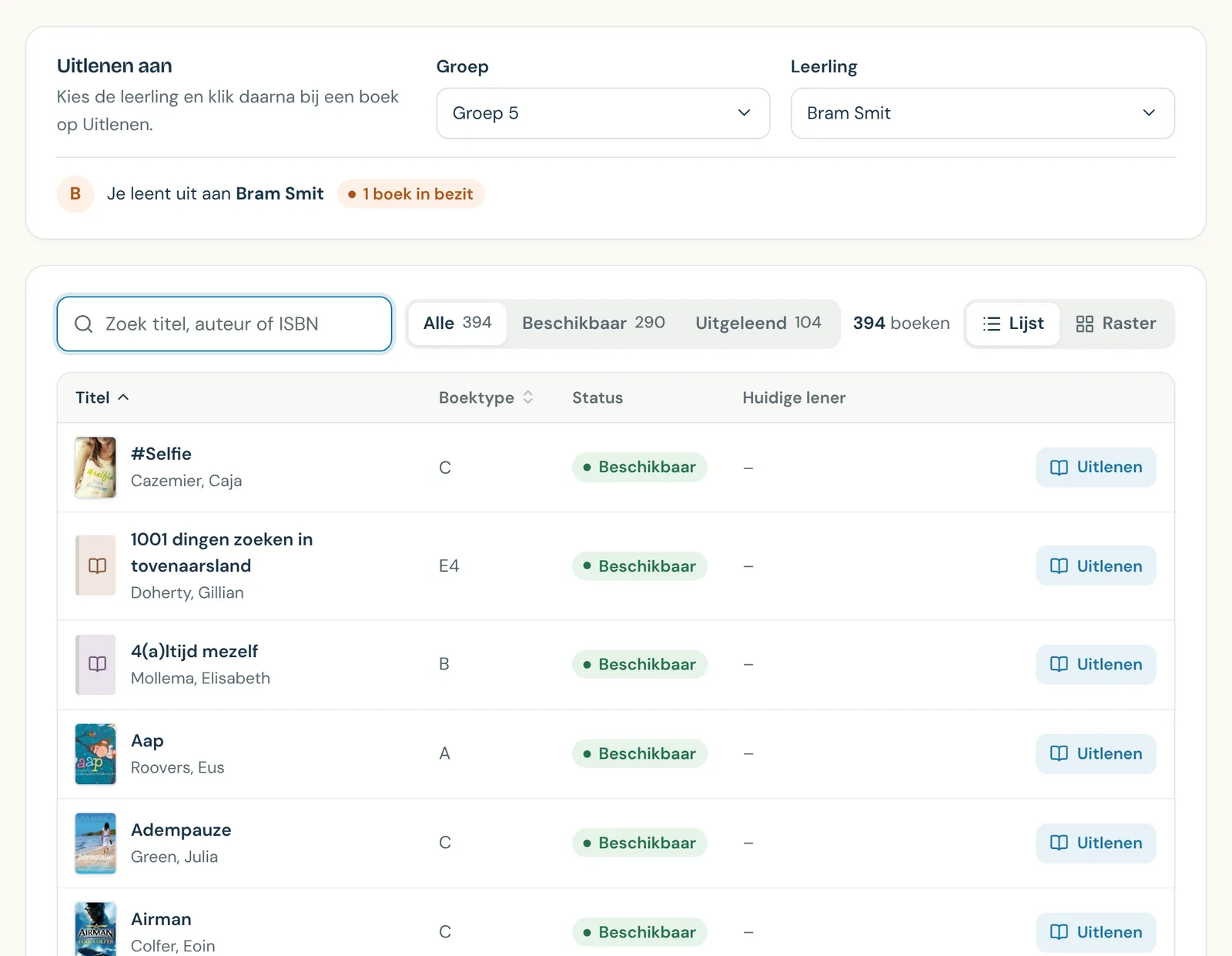Sort by Boektype column
This screenshot has width=1232, height=956.
click(486, 397)
